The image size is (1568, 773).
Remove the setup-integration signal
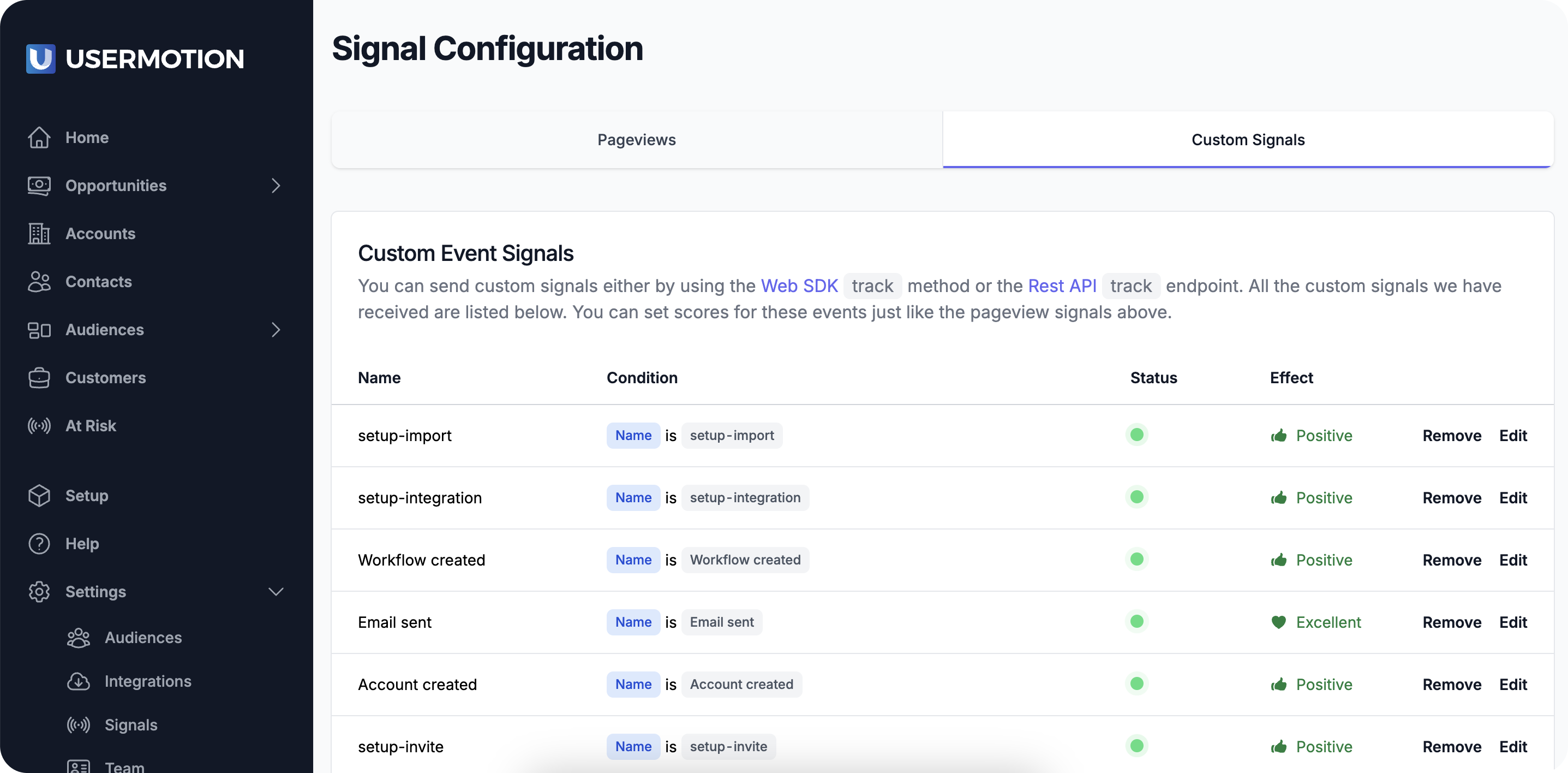point(1451,498)
